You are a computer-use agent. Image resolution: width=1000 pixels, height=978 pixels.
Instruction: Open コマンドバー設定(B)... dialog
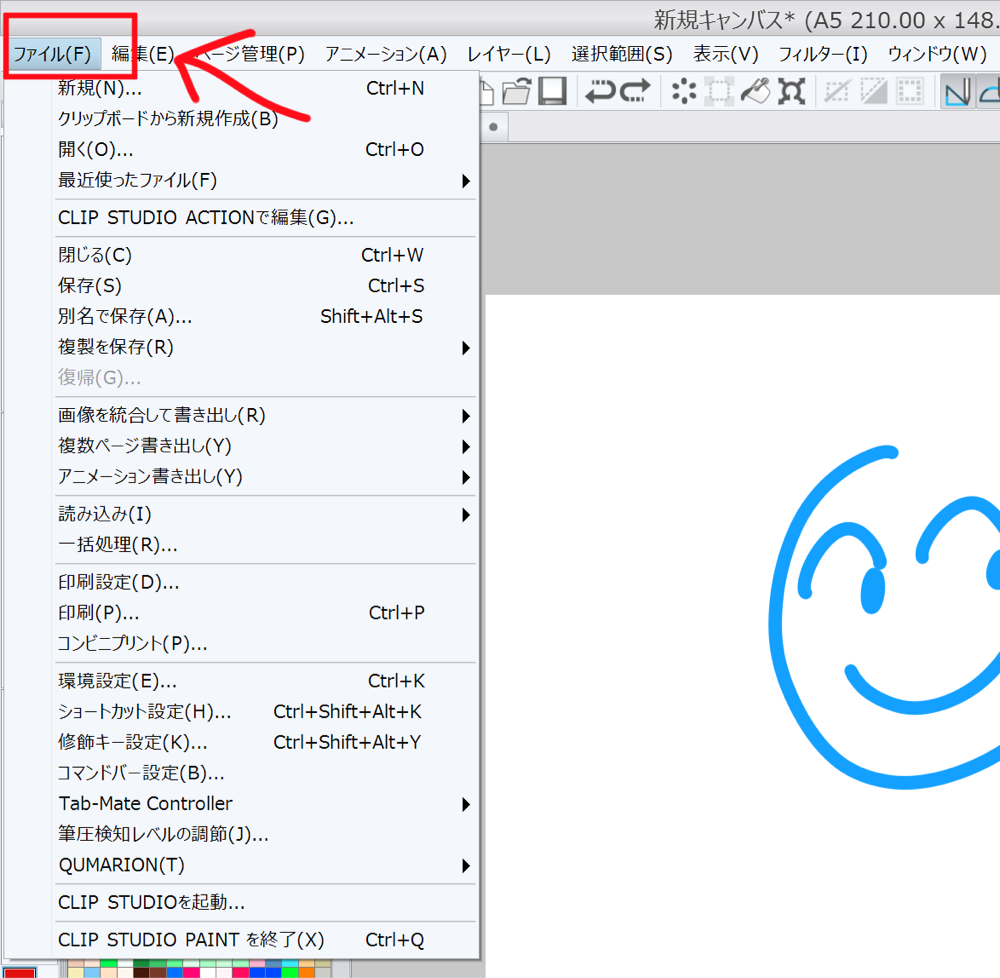tap(266, 773)
